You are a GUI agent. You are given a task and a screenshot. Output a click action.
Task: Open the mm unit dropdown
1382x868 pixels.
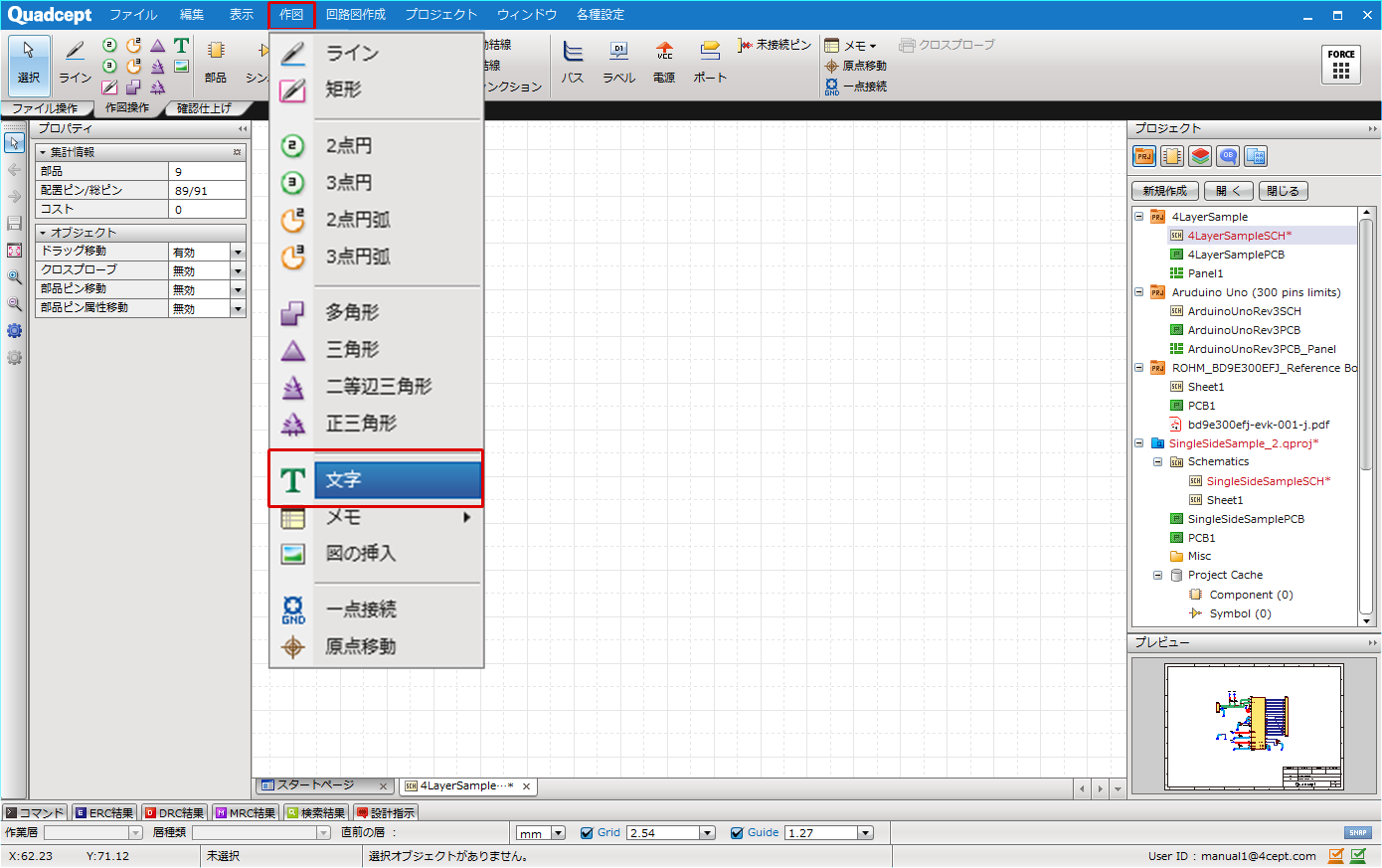pos(558,833)
